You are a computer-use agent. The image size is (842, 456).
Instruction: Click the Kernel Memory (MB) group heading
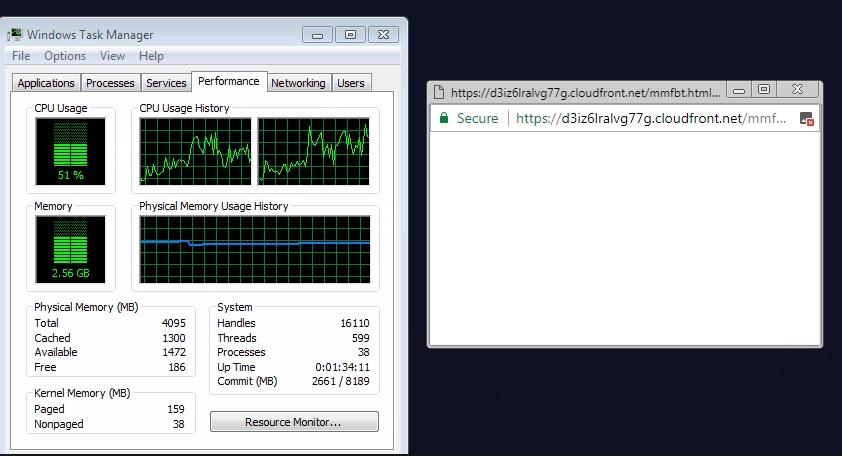click(82, 393)
